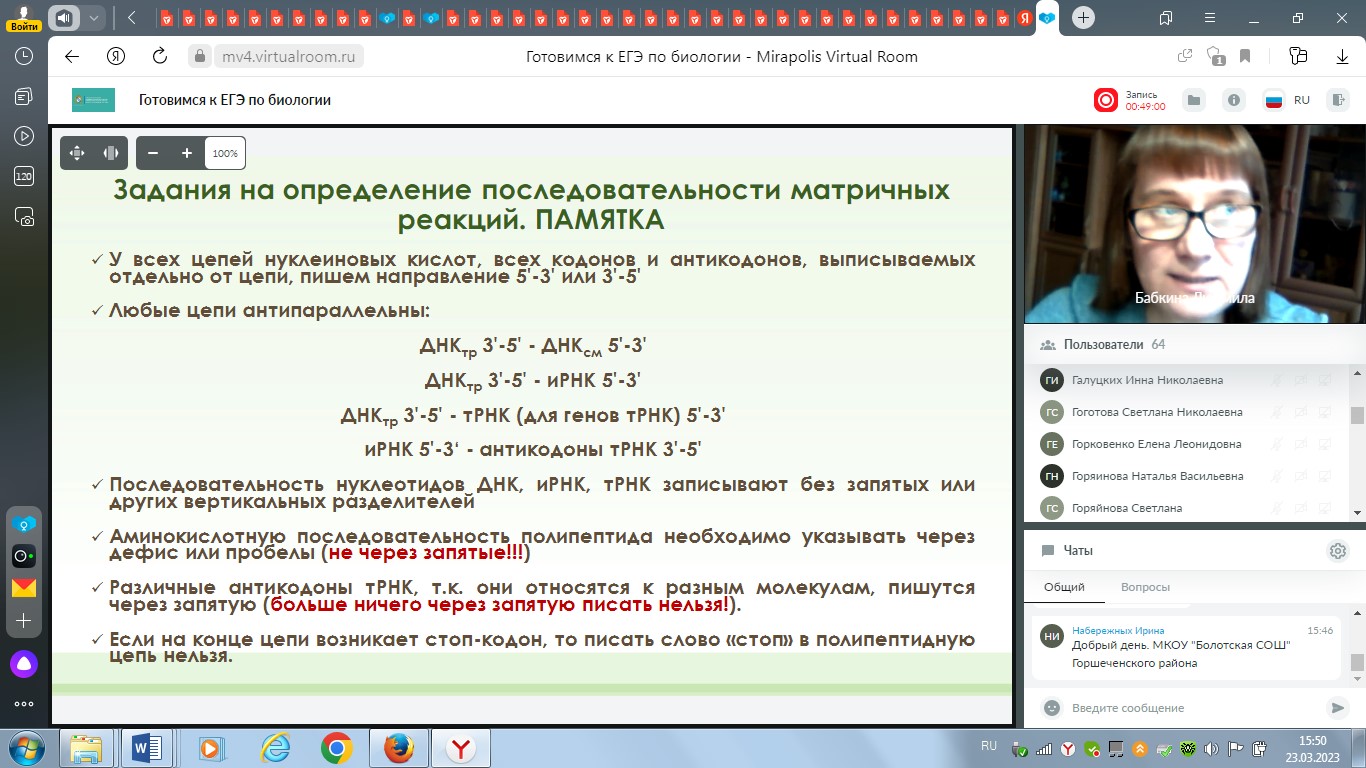Open the Alice assistant purple icon in the sidebar
The width and height of the screenshot is (1366, 768).
pyautogui.click(x=24, y=663)
